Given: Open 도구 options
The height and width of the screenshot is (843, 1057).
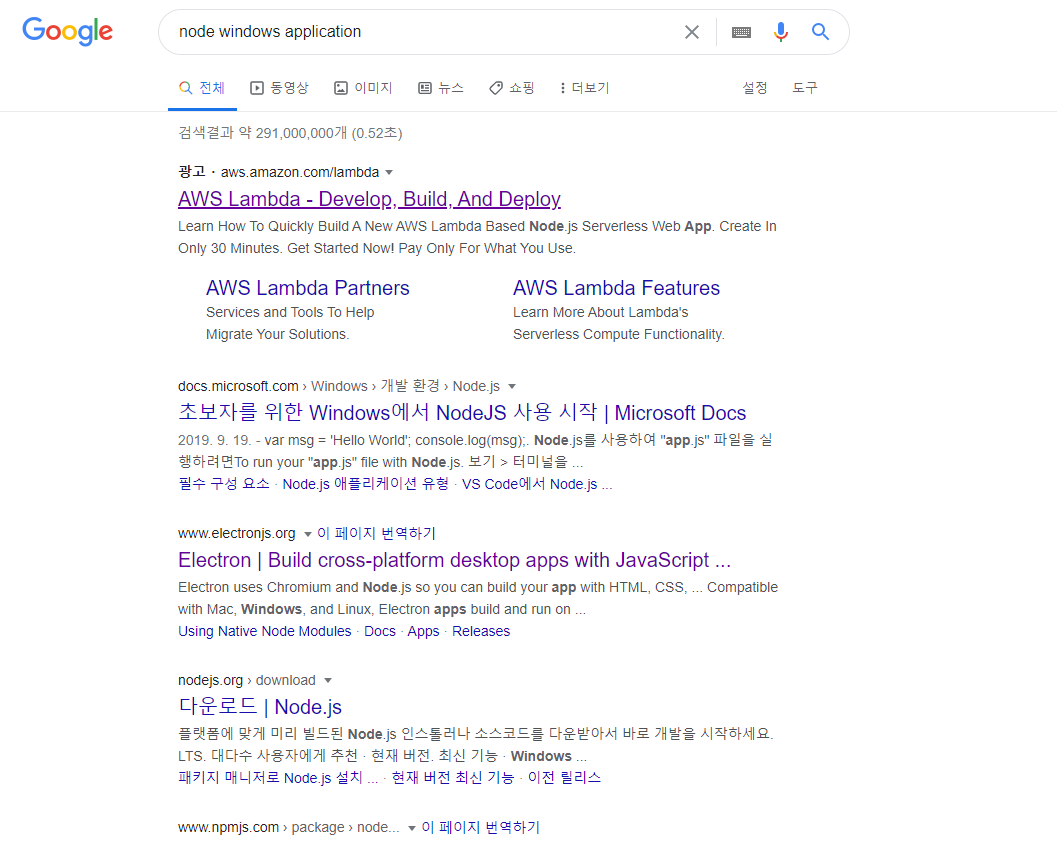Looking at the screenshot, I should pos(804,88).
